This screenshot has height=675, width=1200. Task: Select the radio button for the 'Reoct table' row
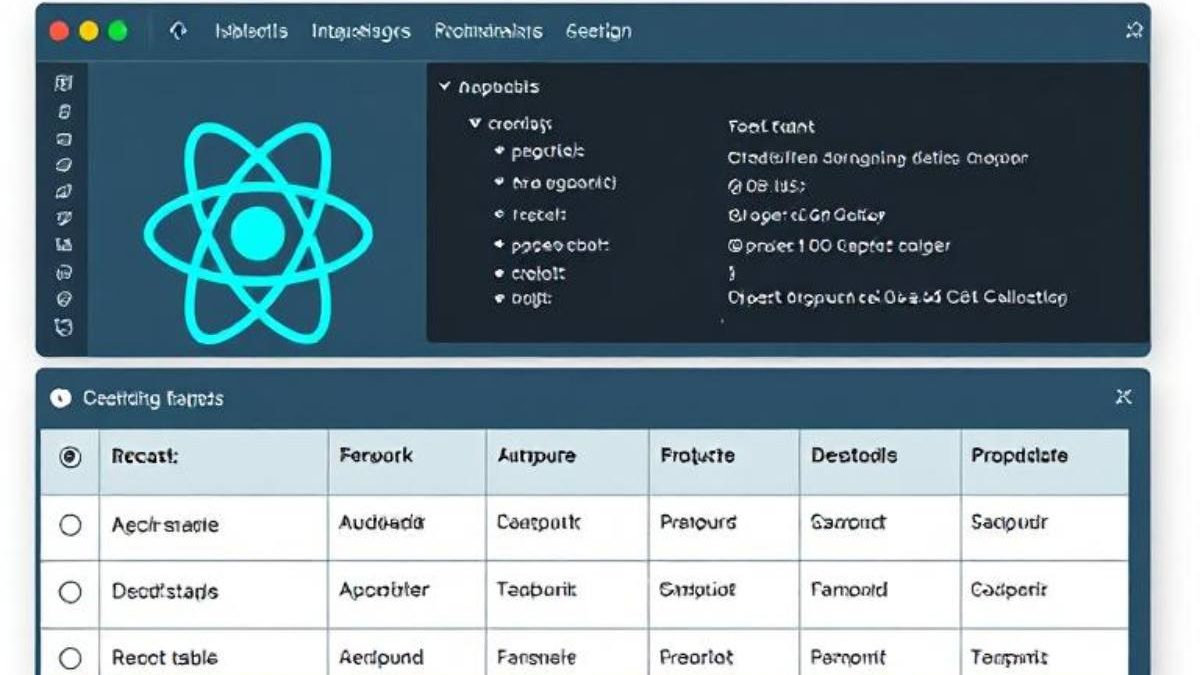(x=70, y=658)
